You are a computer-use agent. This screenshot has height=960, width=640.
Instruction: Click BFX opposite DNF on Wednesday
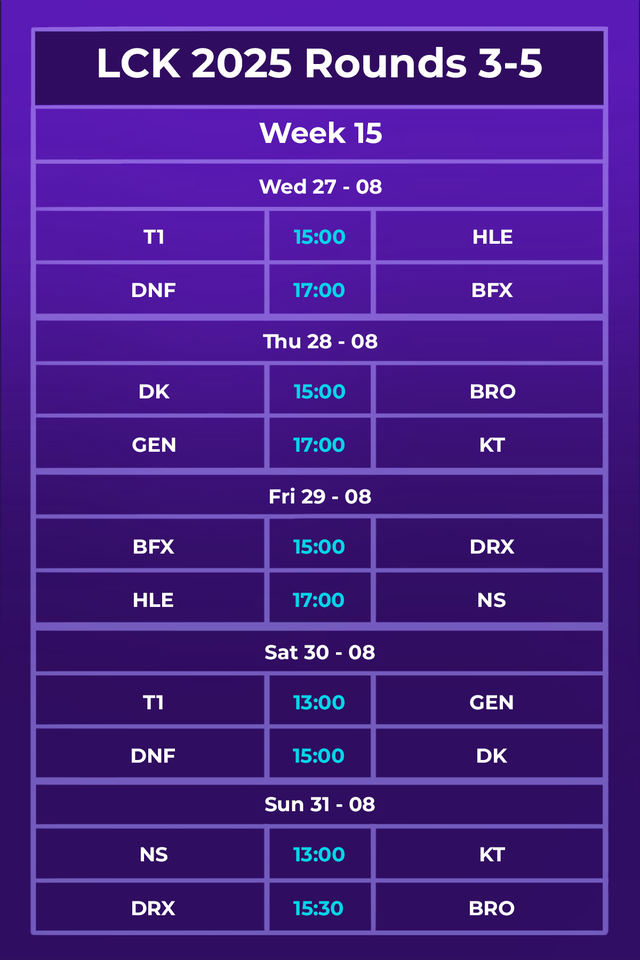[x=491, y=290]
